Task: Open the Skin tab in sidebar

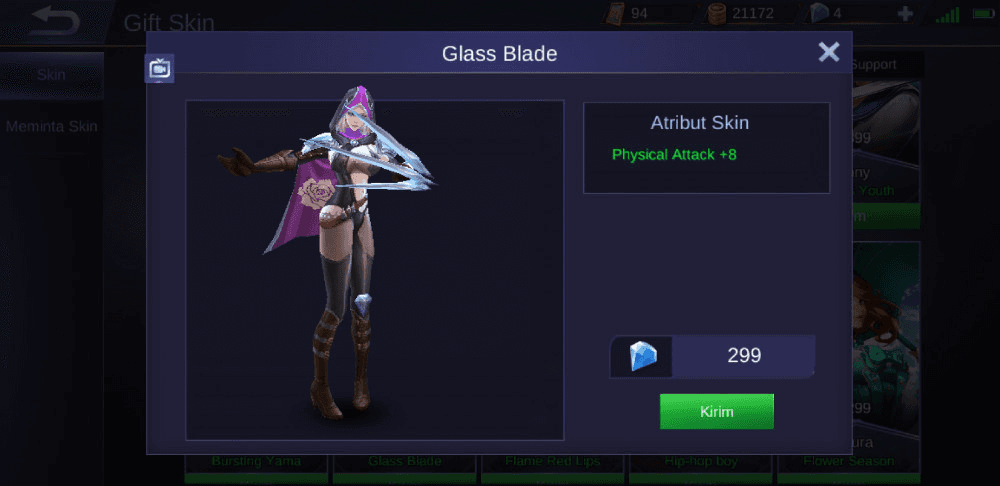Action: tap(51, 75)
